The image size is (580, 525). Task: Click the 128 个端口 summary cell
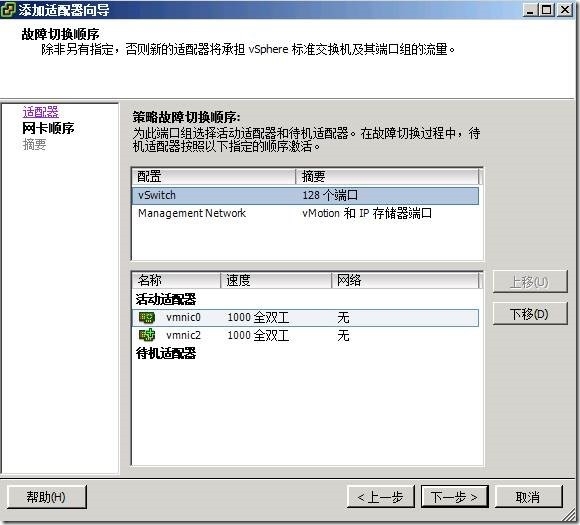pos(330,195)
